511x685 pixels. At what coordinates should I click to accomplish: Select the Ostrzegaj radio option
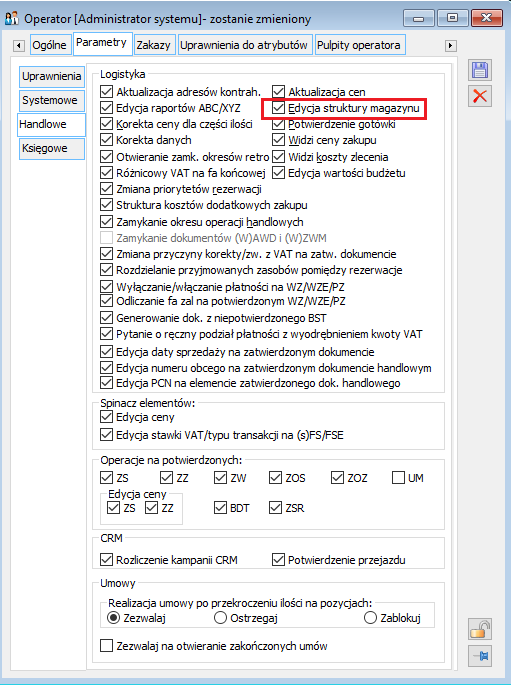(220, 618)
